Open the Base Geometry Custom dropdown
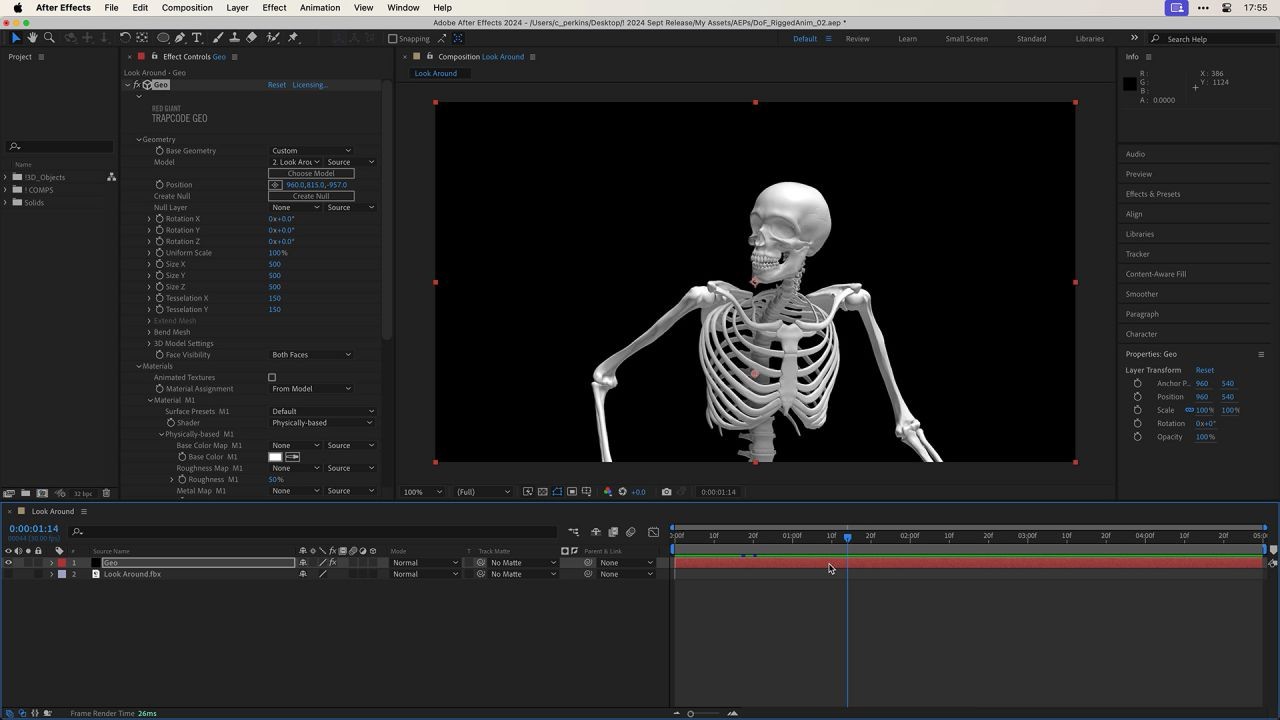This screenshot has height=720, width=1280. click(311, 151)
